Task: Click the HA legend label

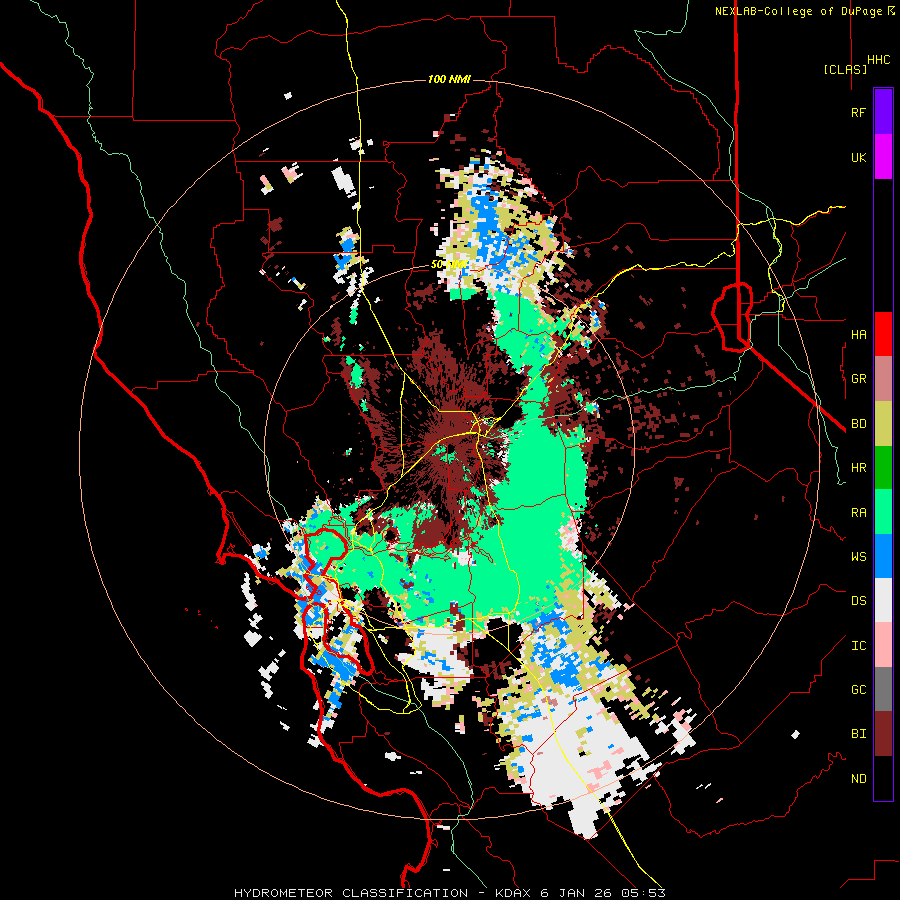Action: coord(858,334)
